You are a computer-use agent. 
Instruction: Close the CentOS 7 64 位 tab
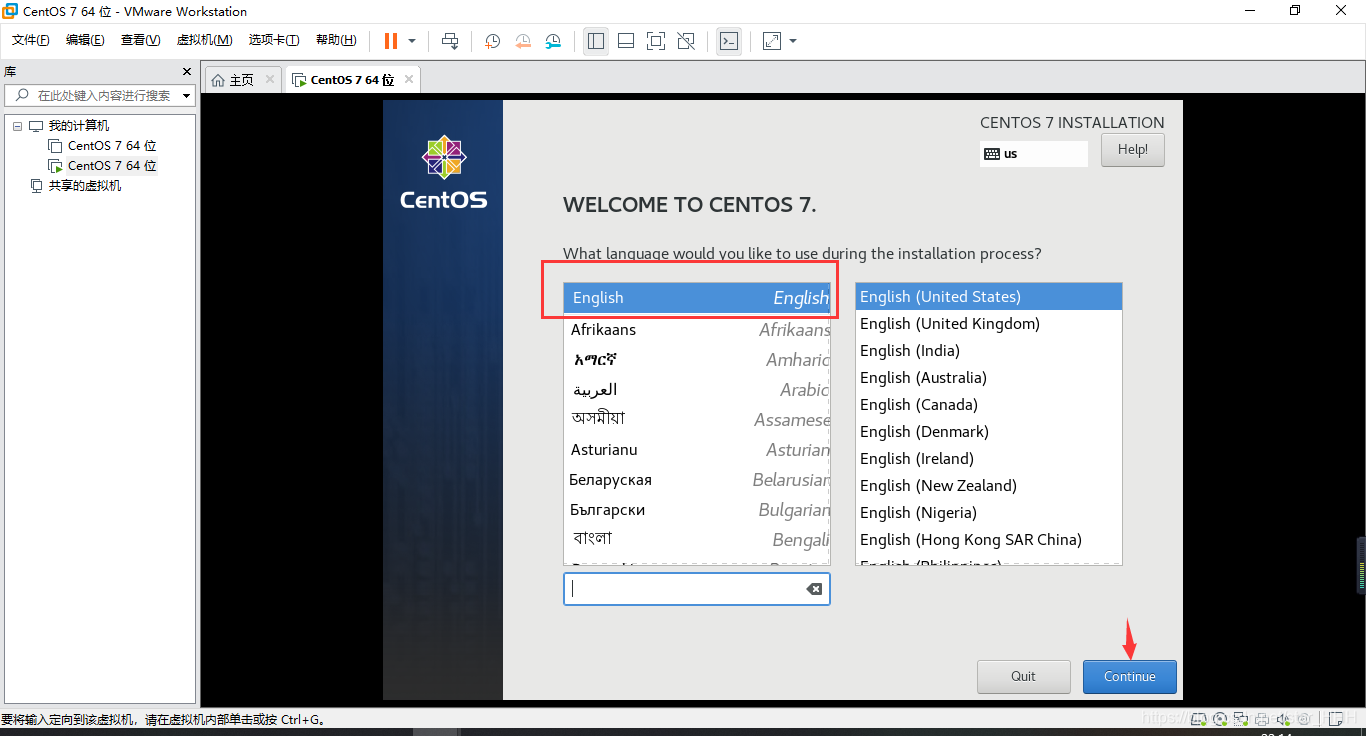408,79
